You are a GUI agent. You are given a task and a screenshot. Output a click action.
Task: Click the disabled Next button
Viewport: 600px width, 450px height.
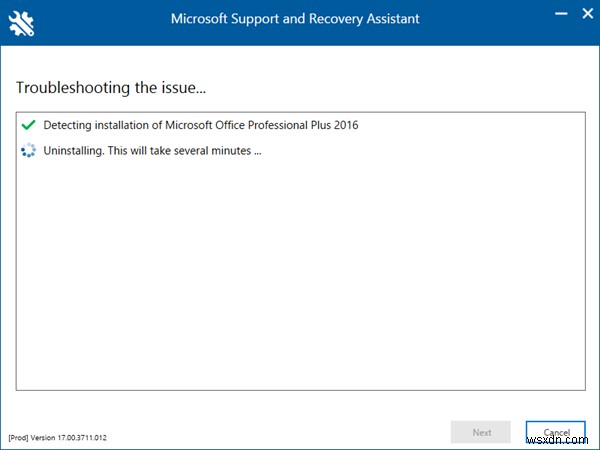(481, 432)
